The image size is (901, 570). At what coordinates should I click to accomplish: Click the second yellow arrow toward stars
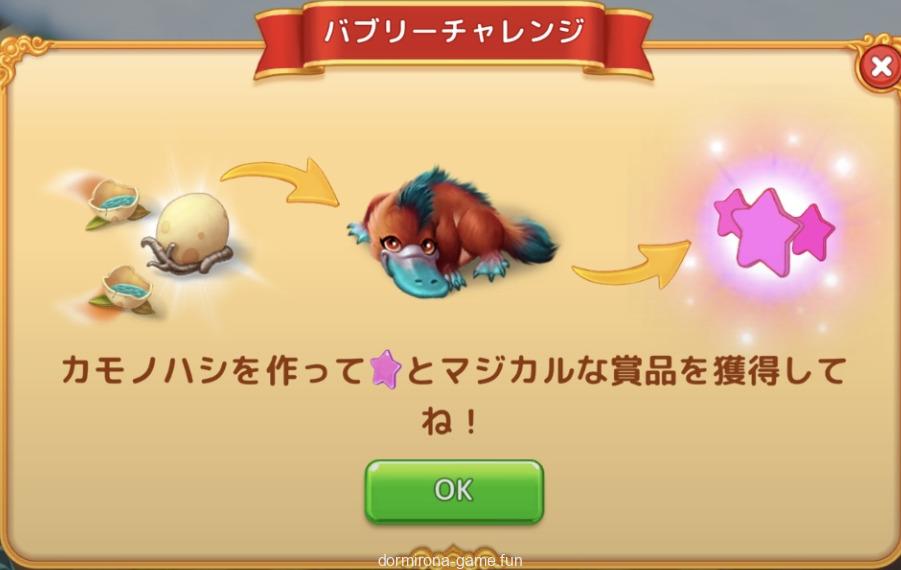click(631, 264)
